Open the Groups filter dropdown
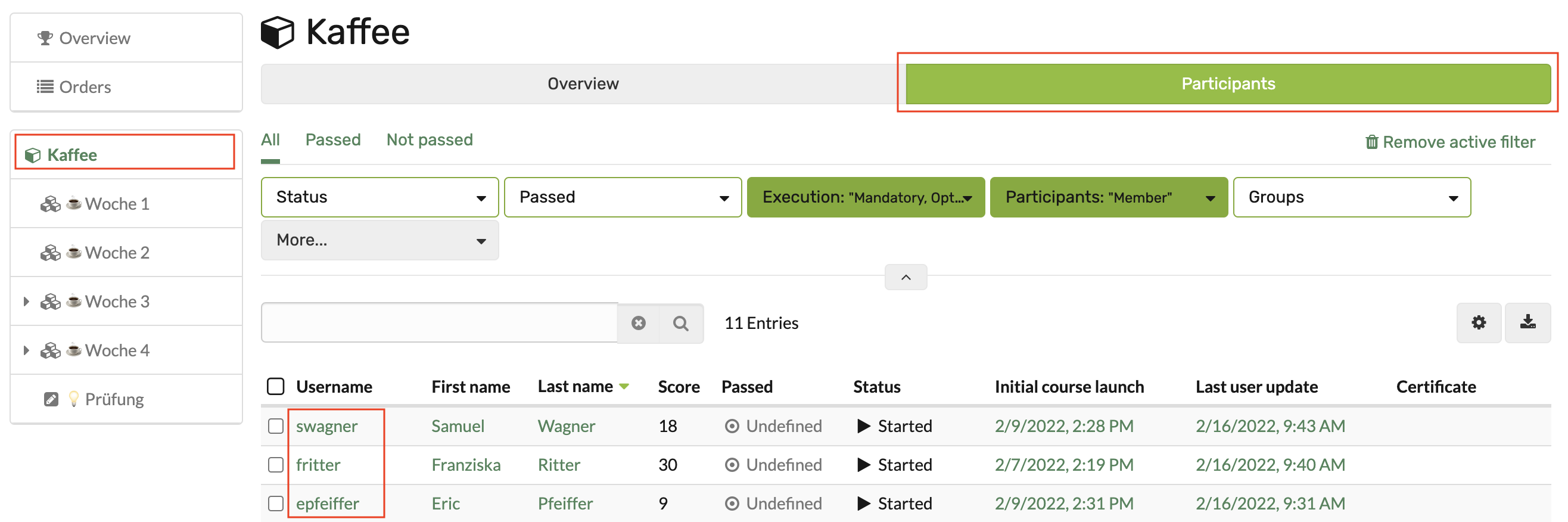 pyautogui.click(x=1351, y=197)
